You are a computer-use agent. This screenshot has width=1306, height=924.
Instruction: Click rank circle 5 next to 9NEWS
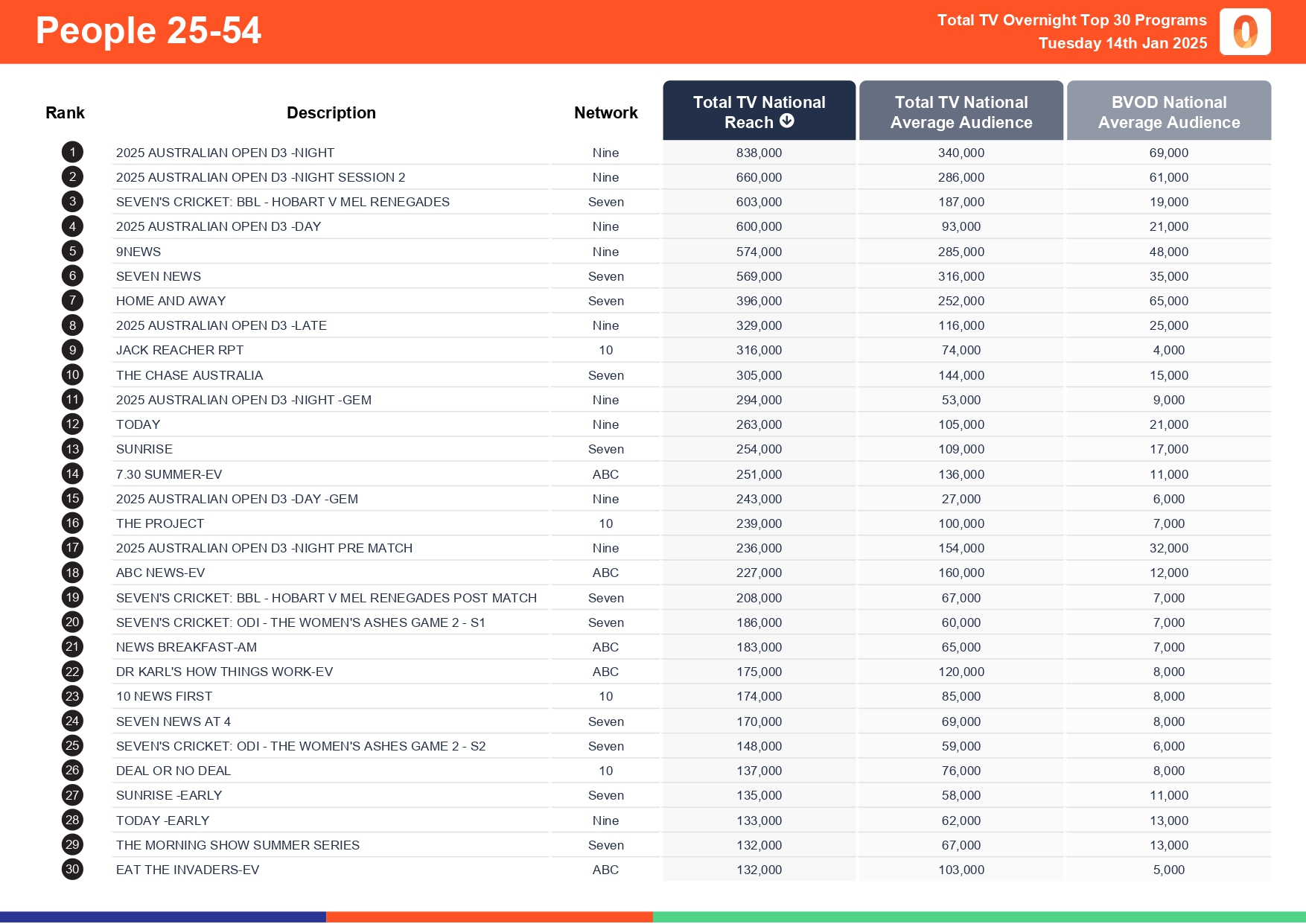71,251
